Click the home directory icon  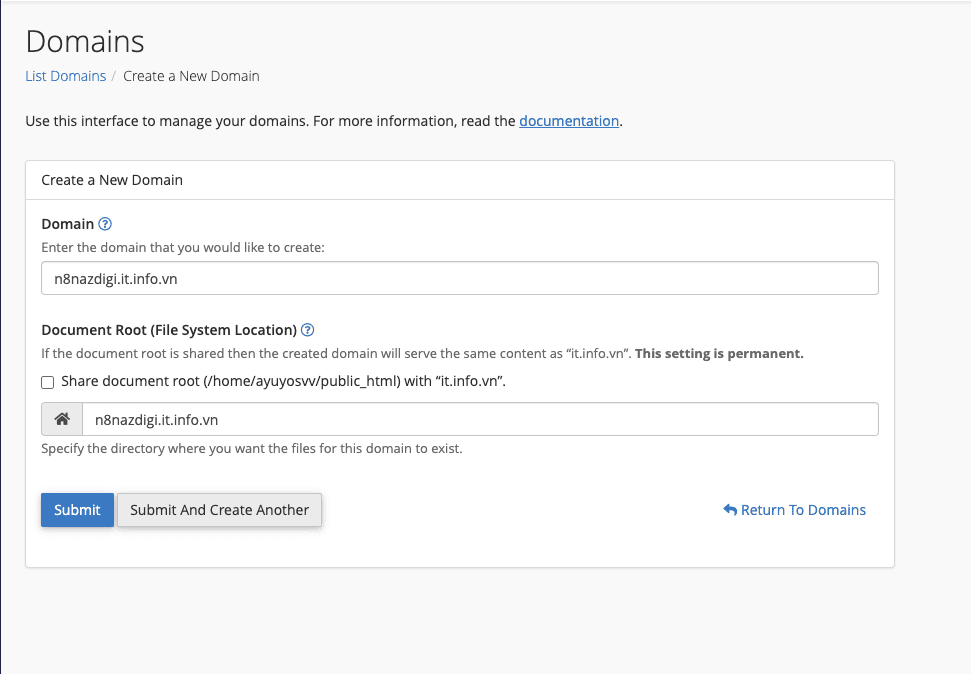(x=61, y=420)
